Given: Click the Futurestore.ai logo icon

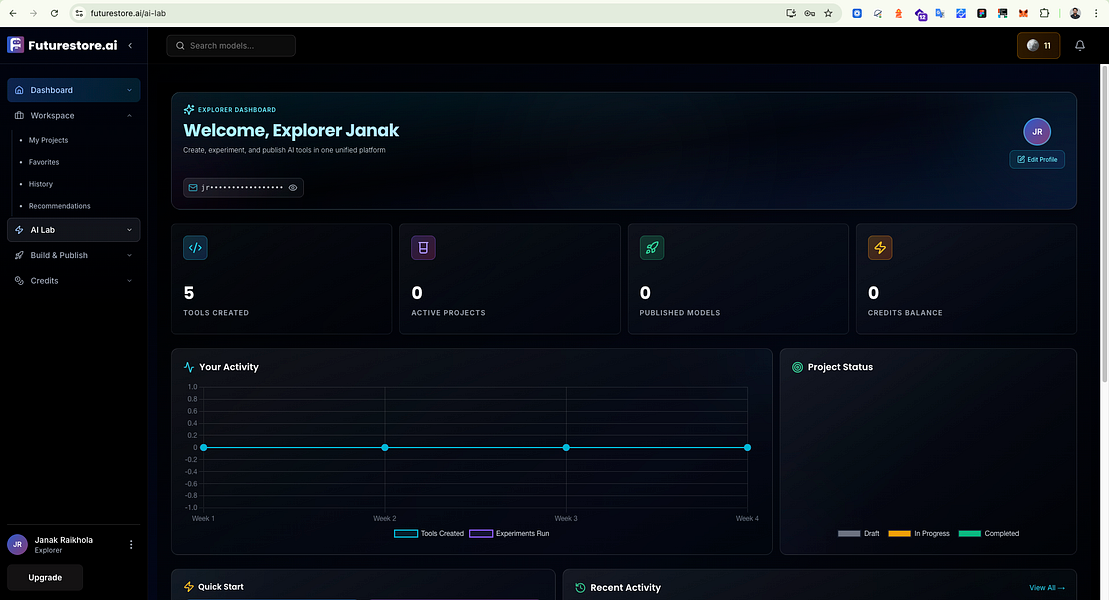Looking at the screenshot, I should (16, 45).
